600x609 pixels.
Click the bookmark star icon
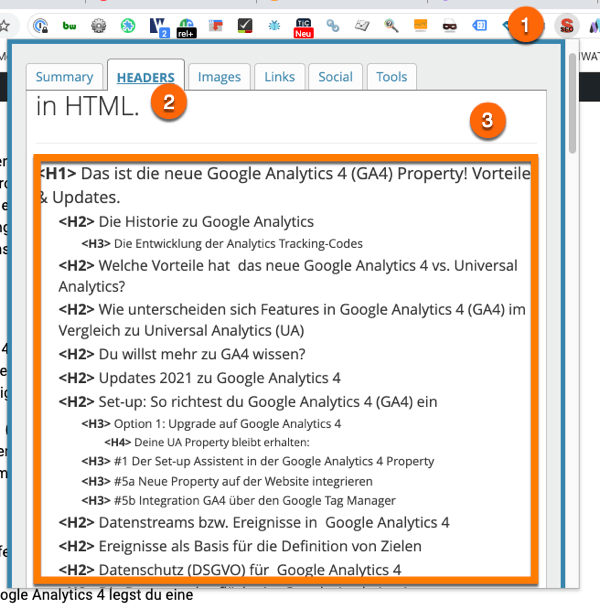click(4, 26)
